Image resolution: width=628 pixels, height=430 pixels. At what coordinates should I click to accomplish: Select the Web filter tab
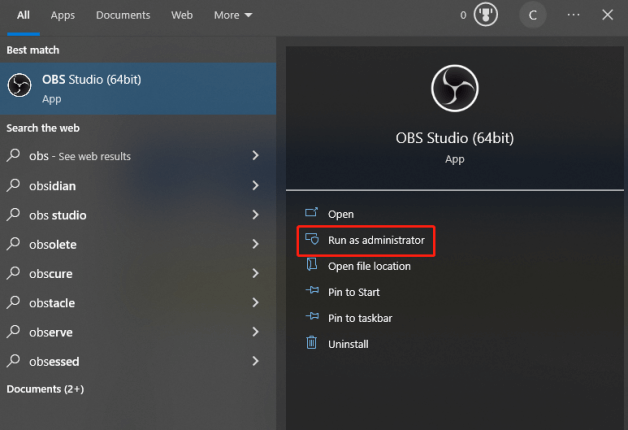click(x=182, y=15)
